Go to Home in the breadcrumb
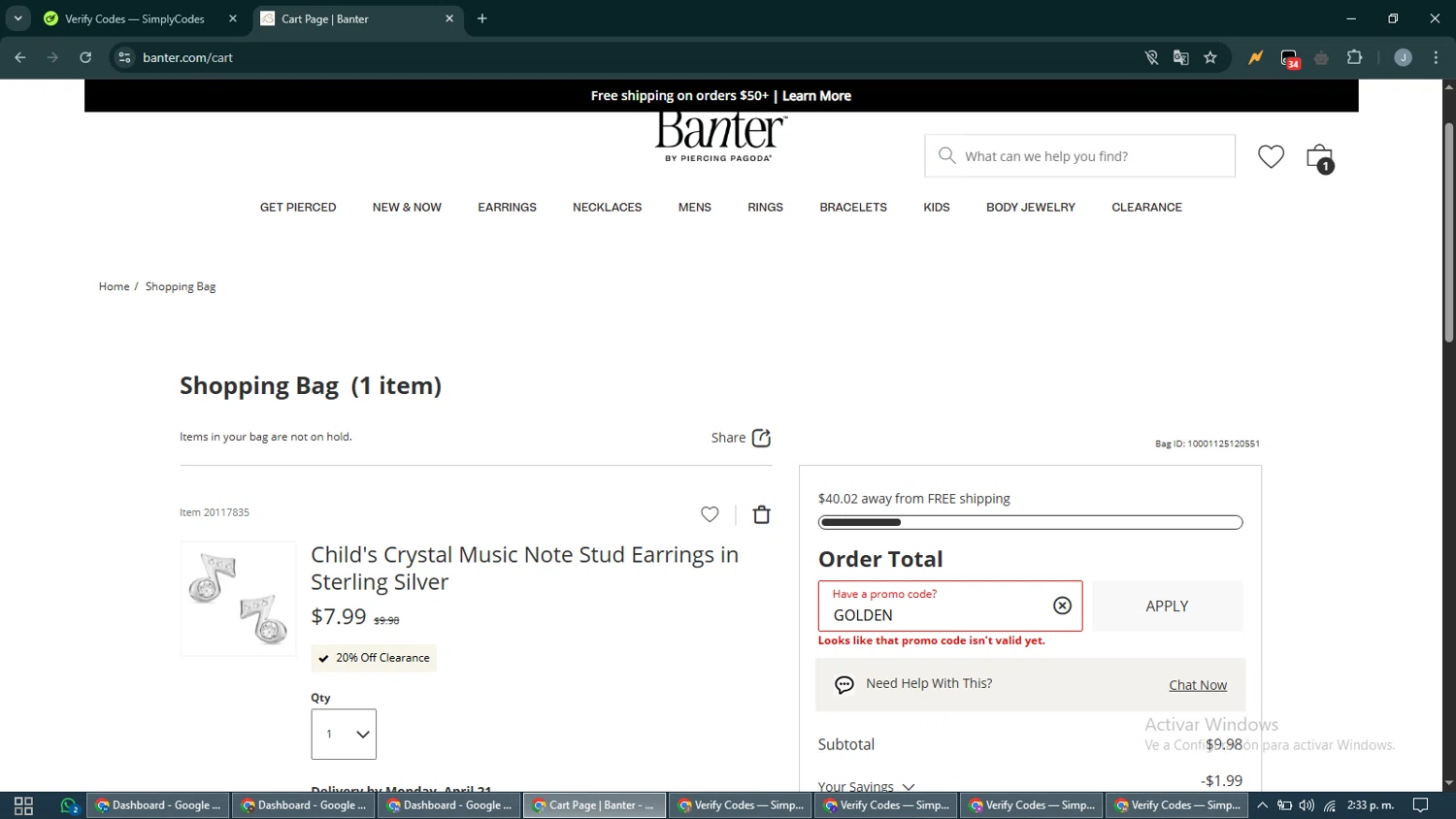The height and width of the screenshot is (819, 1456). [x=114, y=286]
